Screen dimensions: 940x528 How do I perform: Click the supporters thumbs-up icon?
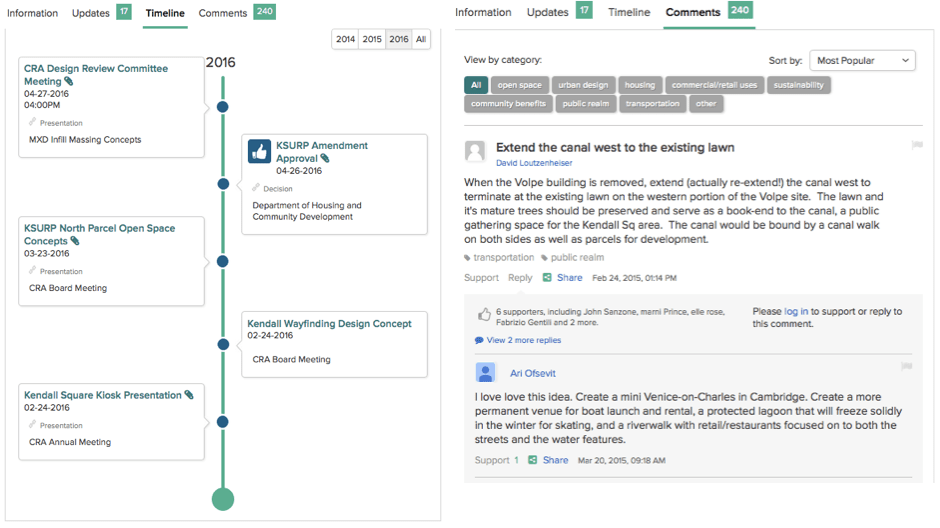click(484, 314)
